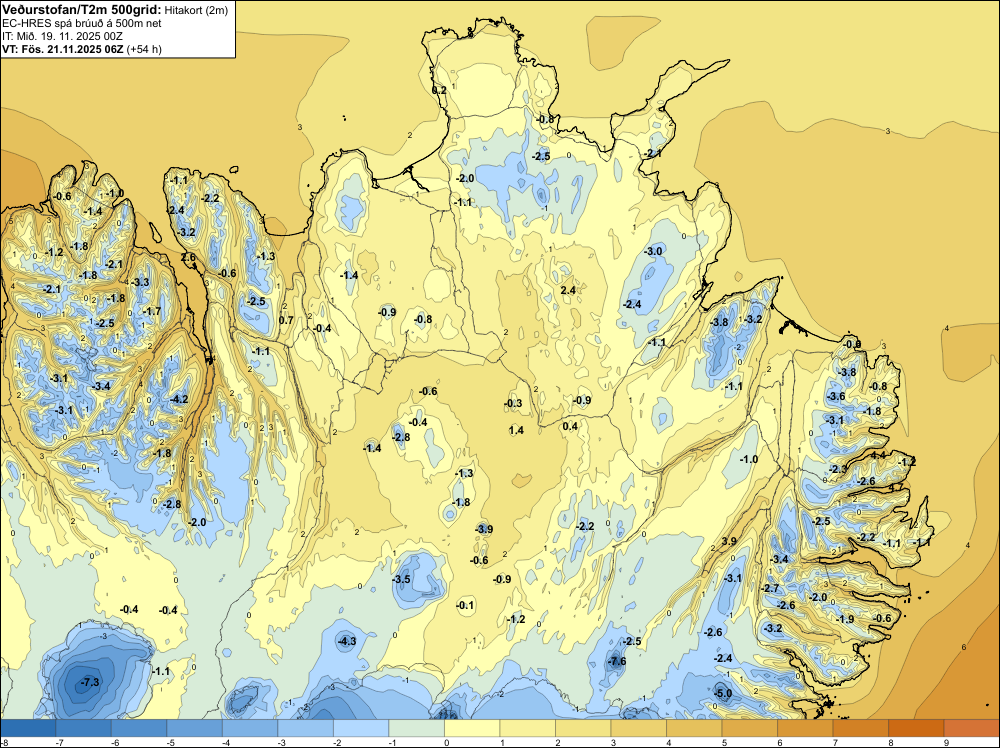The height and width of the screenshot is (748, 1000).
Task: Click the -3.3 temperature label on the map
Action: click(x=139, y=282)
